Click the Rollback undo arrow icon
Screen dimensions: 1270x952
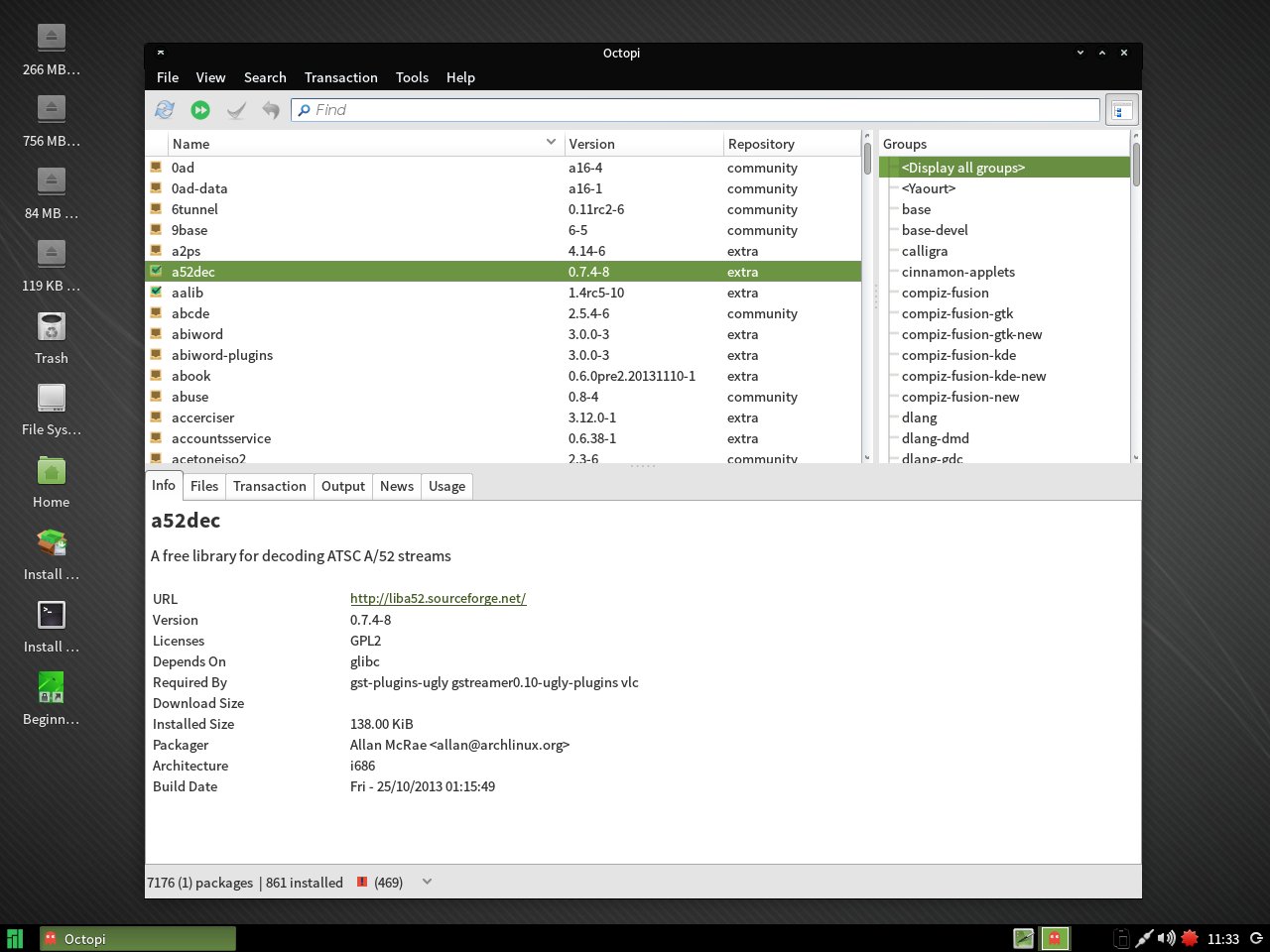point(271,110)
